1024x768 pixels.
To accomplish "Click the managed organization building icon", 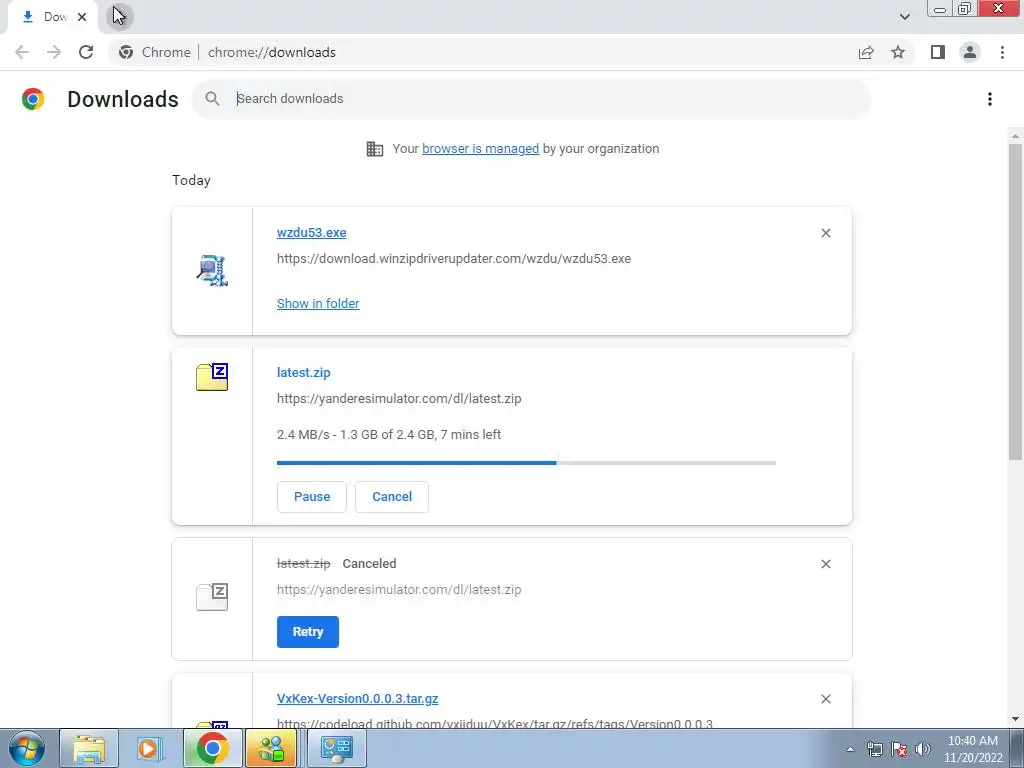I will 375,149.
